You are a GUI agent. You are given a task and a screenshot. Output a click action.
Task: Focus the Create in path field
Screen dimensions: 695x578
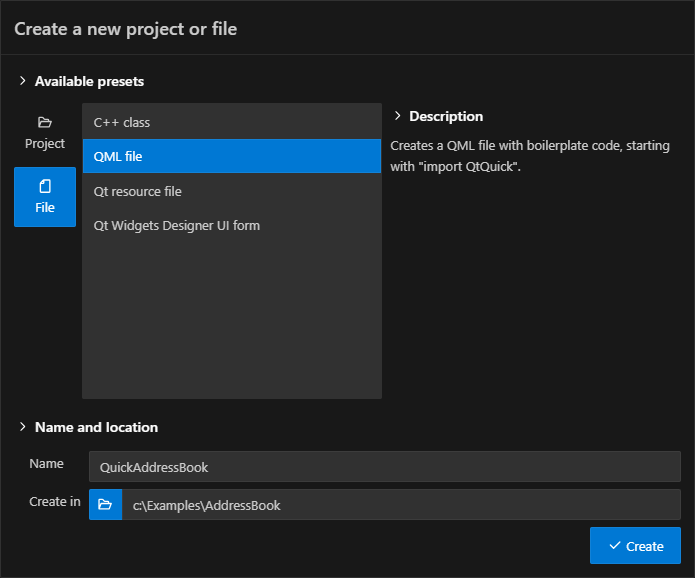[x=400, y=505]
